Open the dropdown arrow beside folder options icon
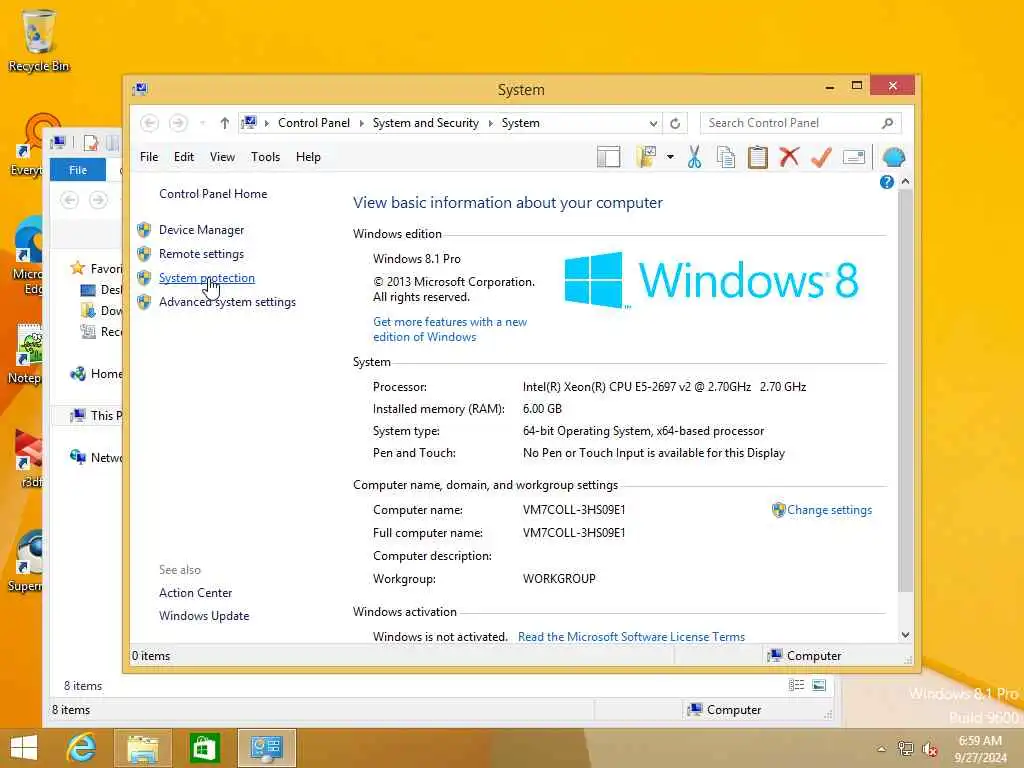Screen dimensions: 1024x768 click(x=670, y=157)
